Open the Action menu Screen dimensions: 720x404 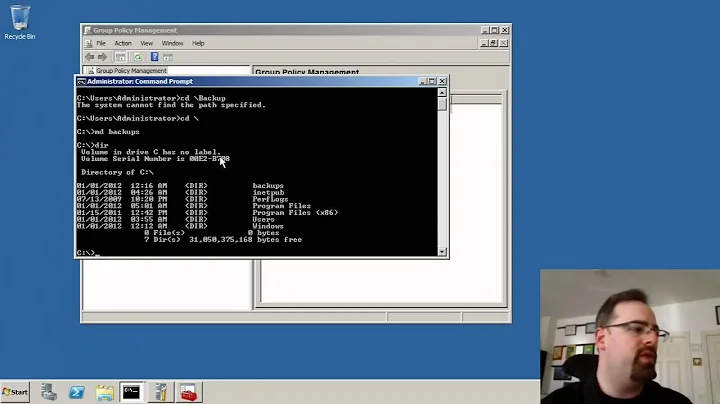(123, 43)
